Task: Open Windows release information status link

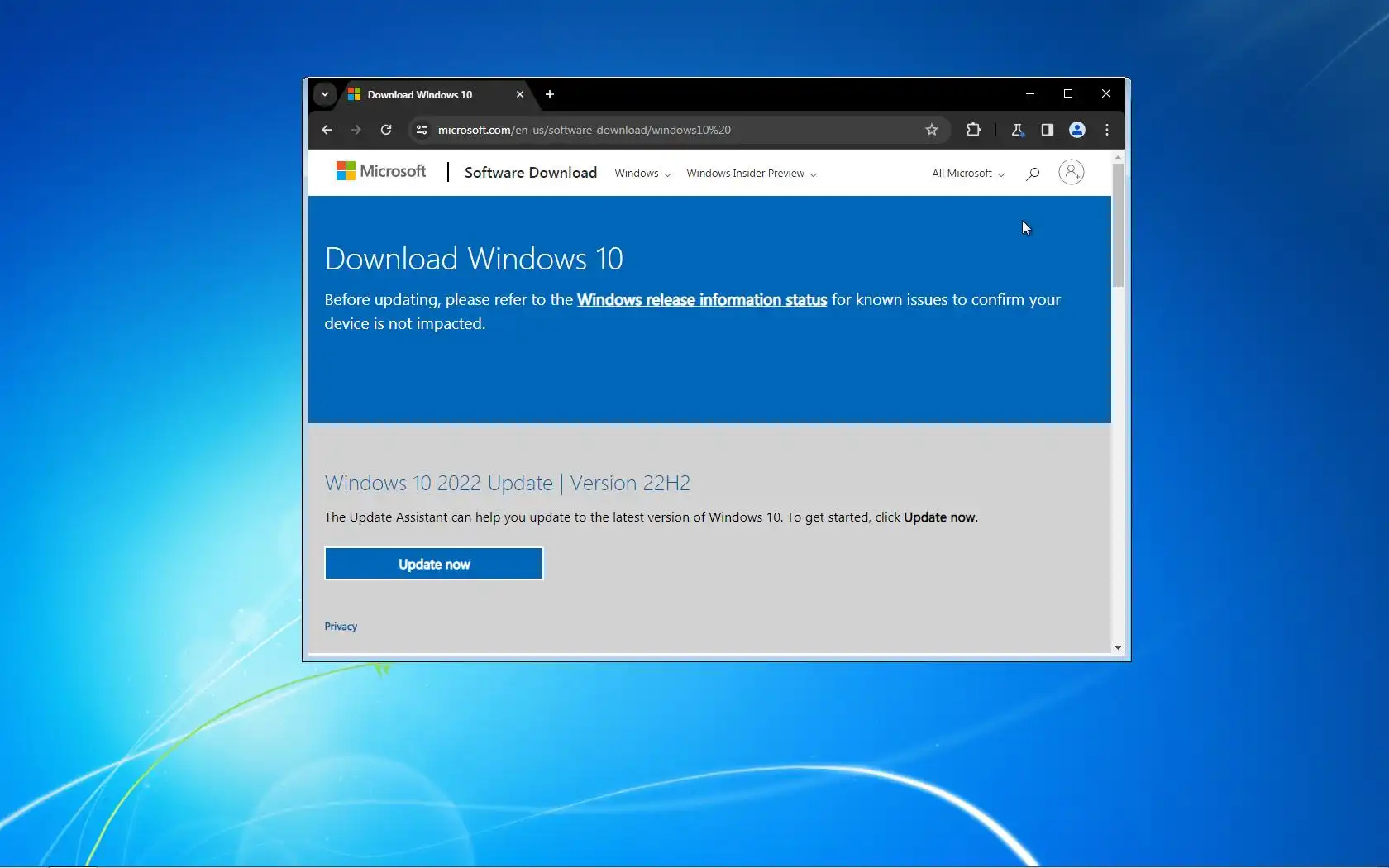Action: [x=702, y=300]
